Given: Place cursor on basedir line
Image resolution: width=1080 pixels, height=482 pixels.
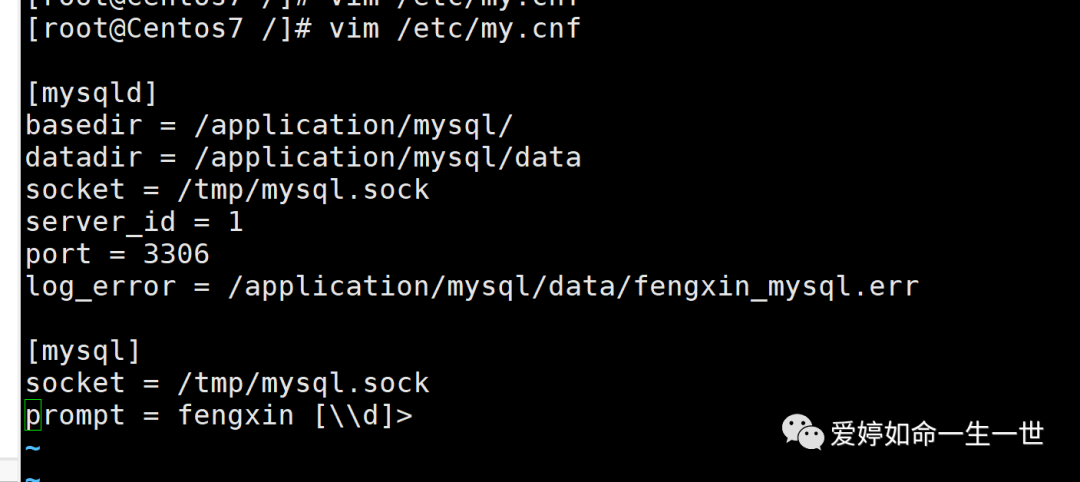Looking at the screenshot, I should coord(269,125).
